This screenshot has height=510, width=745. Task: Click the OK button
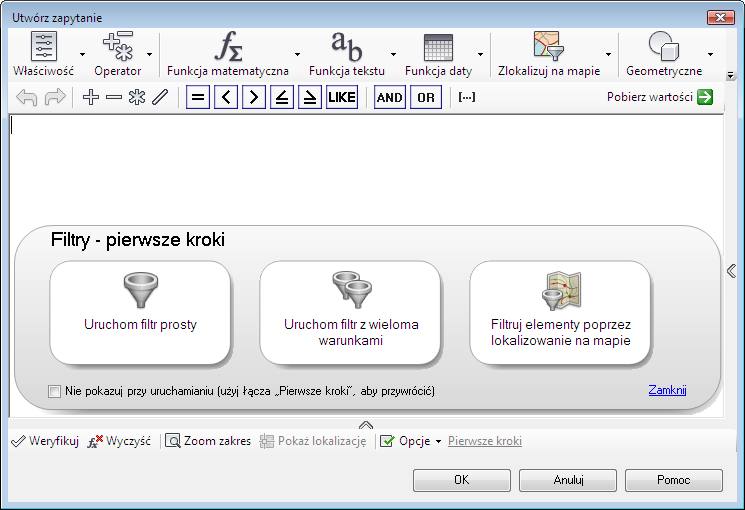coord(462,480)
